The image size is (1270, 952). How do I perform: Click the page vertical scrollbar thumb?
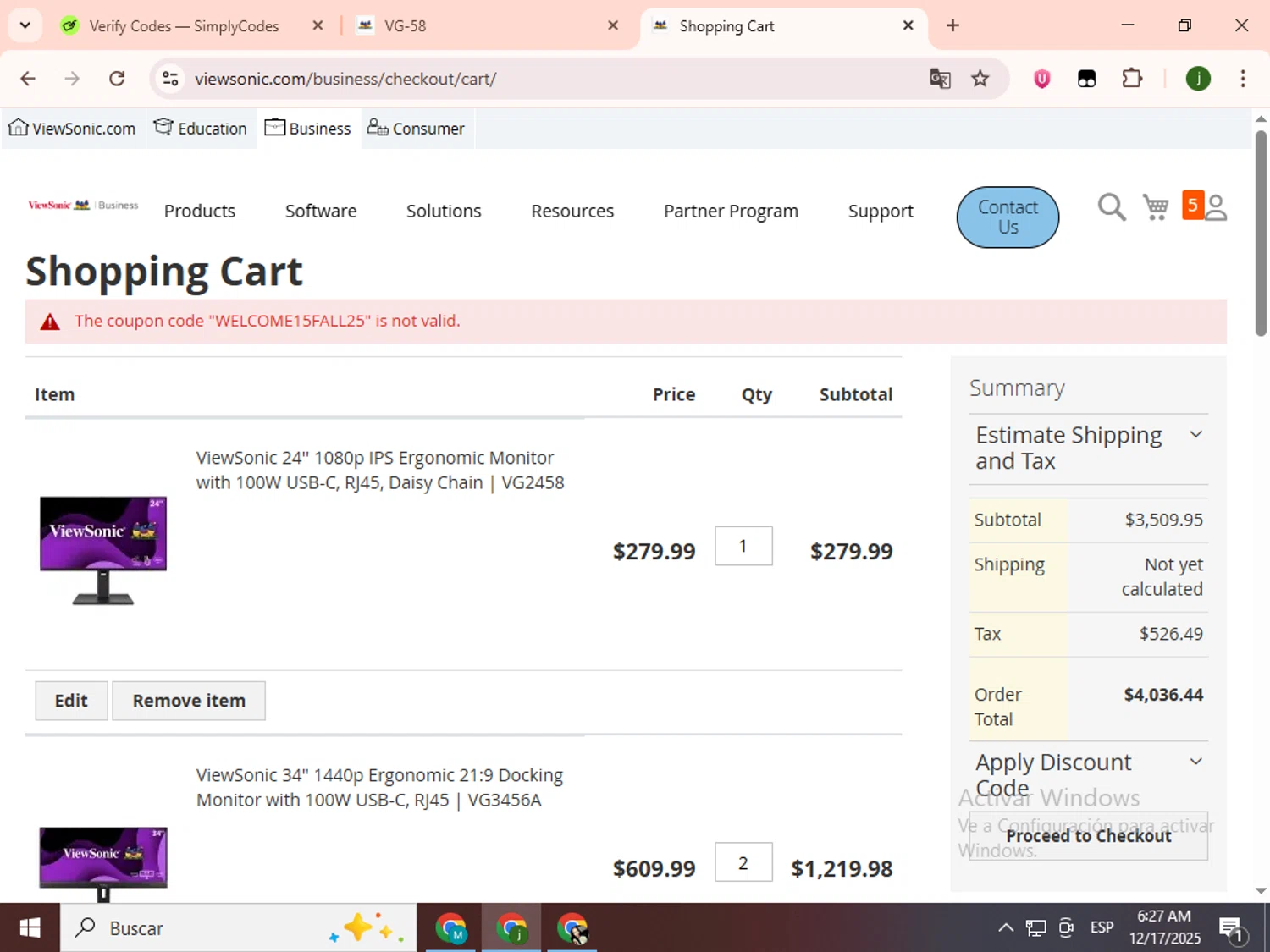tap(1261, 233)
